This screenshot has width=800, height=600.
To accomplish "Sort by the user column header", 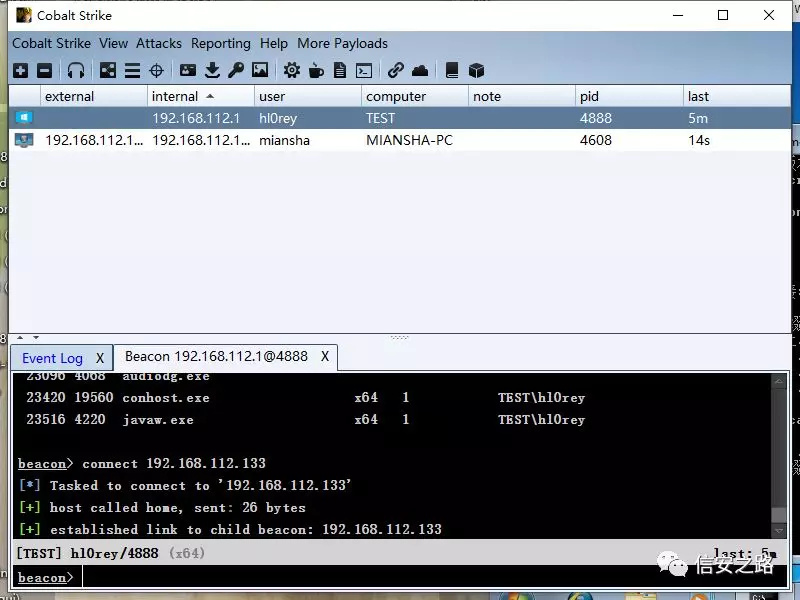I will pyautogui.click(x=308, y=96).
